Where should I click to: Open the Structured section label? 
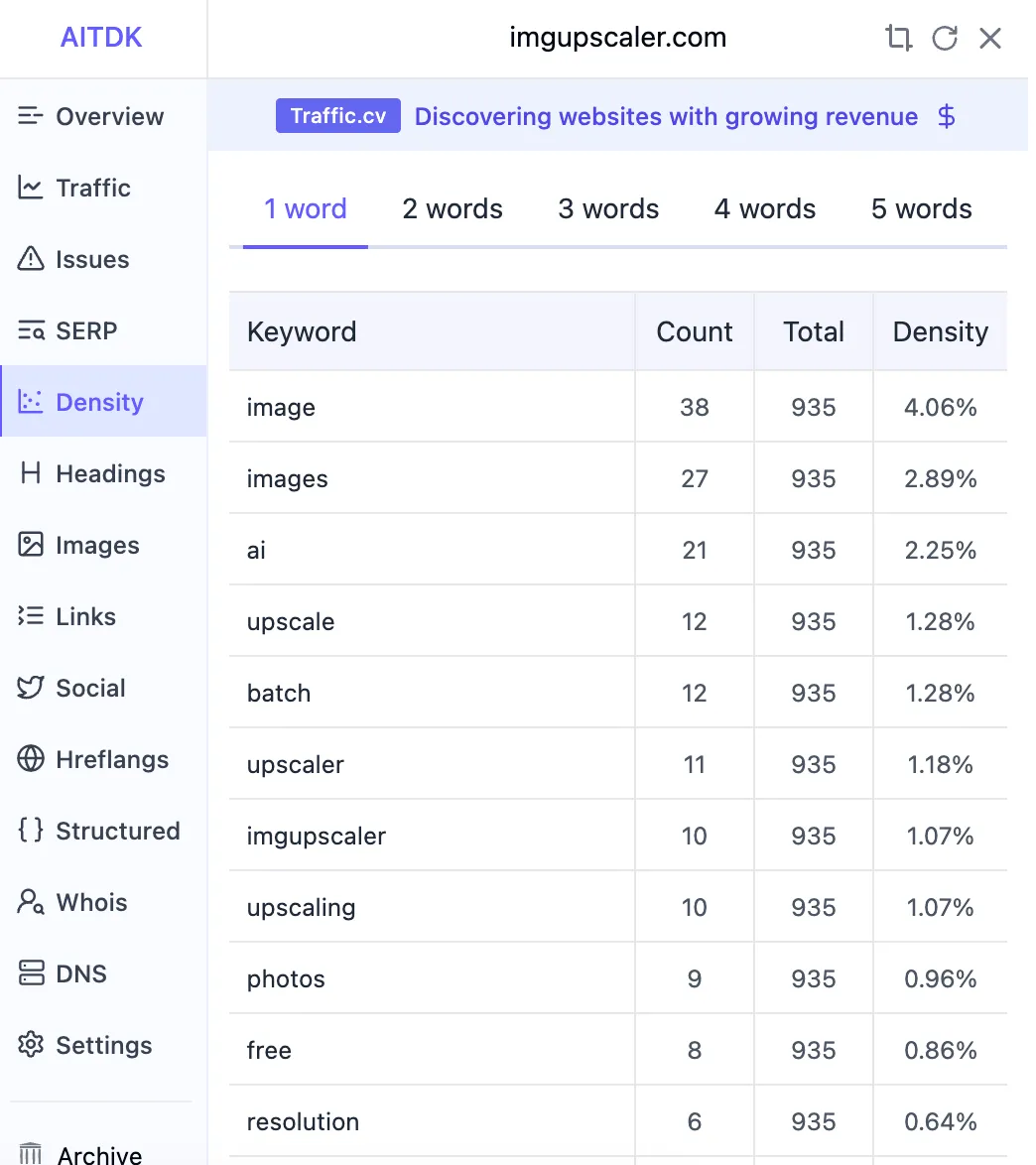118,831
